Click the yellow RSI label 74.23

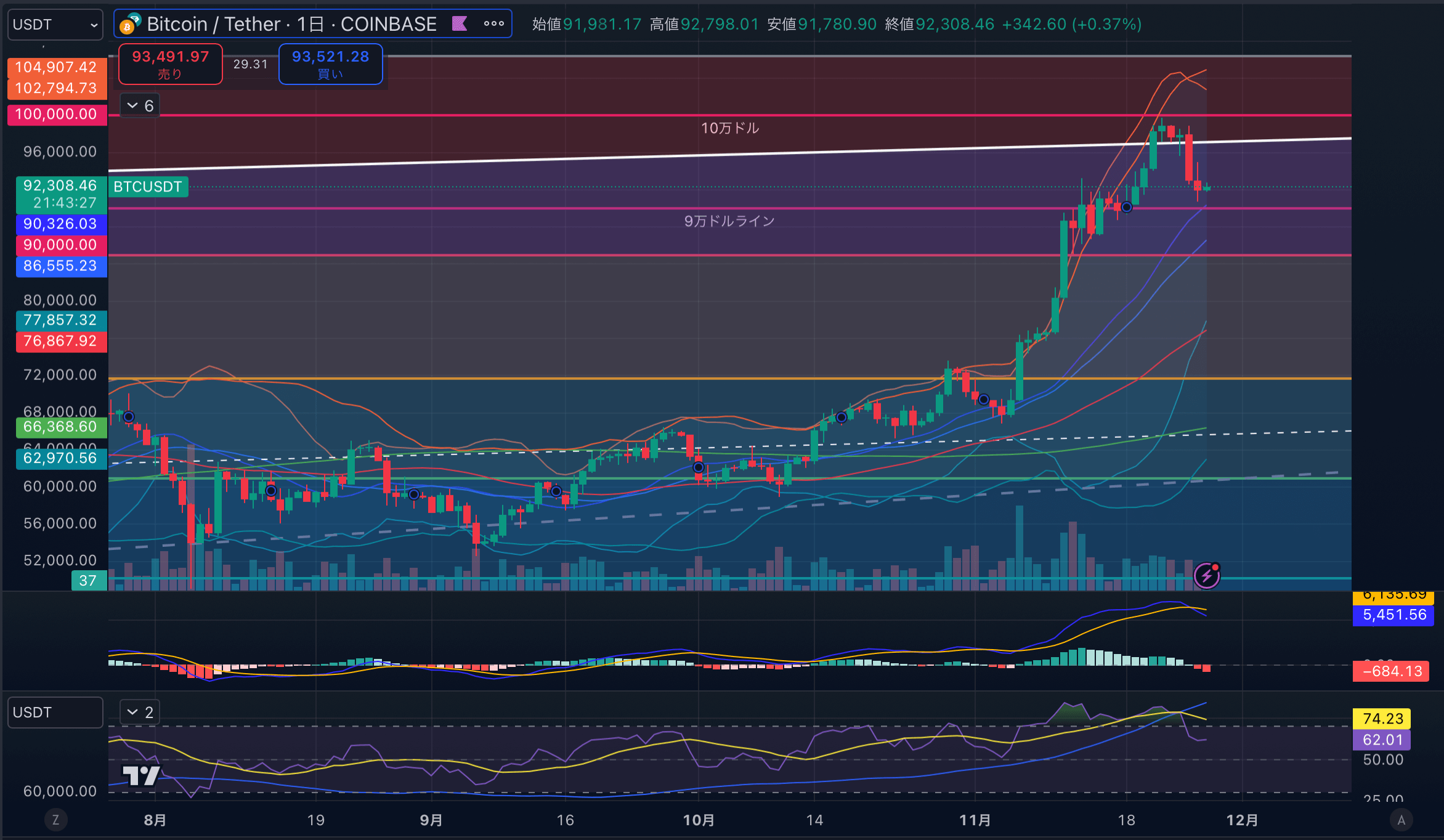(x=1382, y=719)
